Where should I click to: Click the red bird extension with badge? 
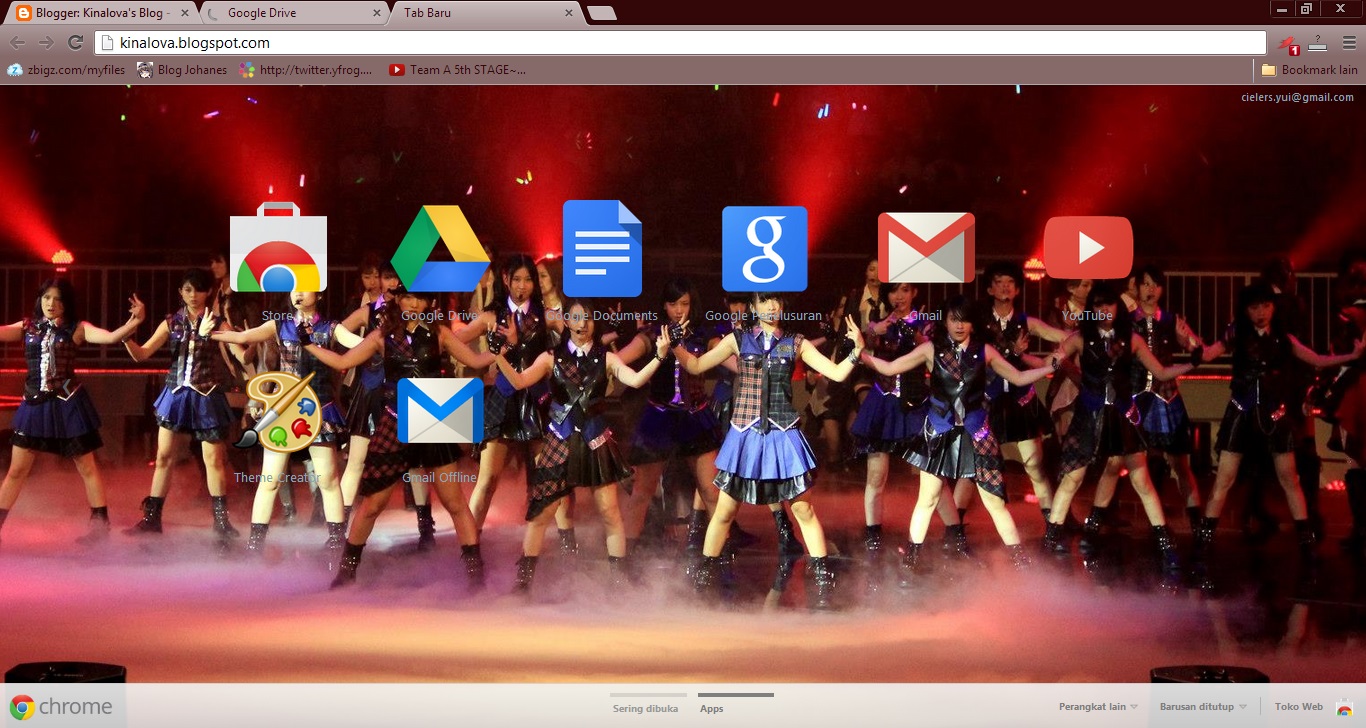[1289, 43]
